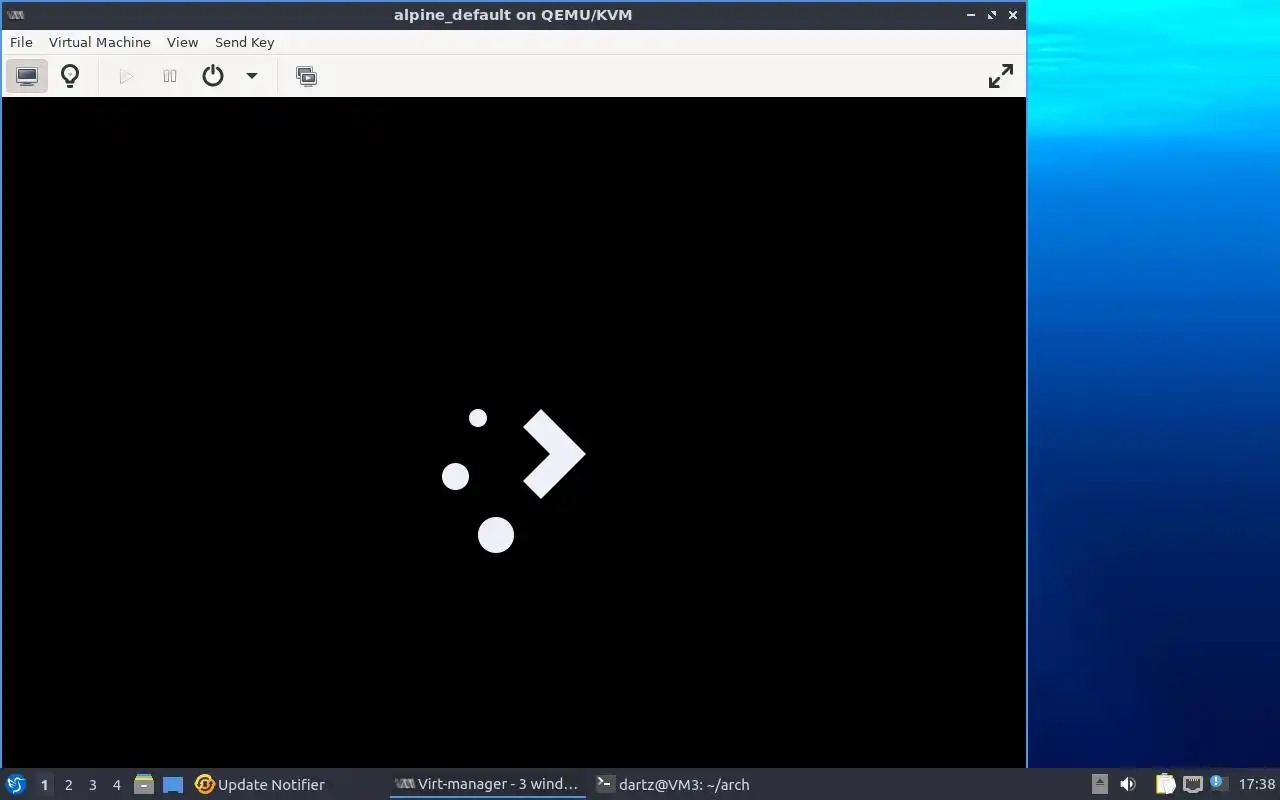Show virtual hardware details lightbulb icon

70,76
